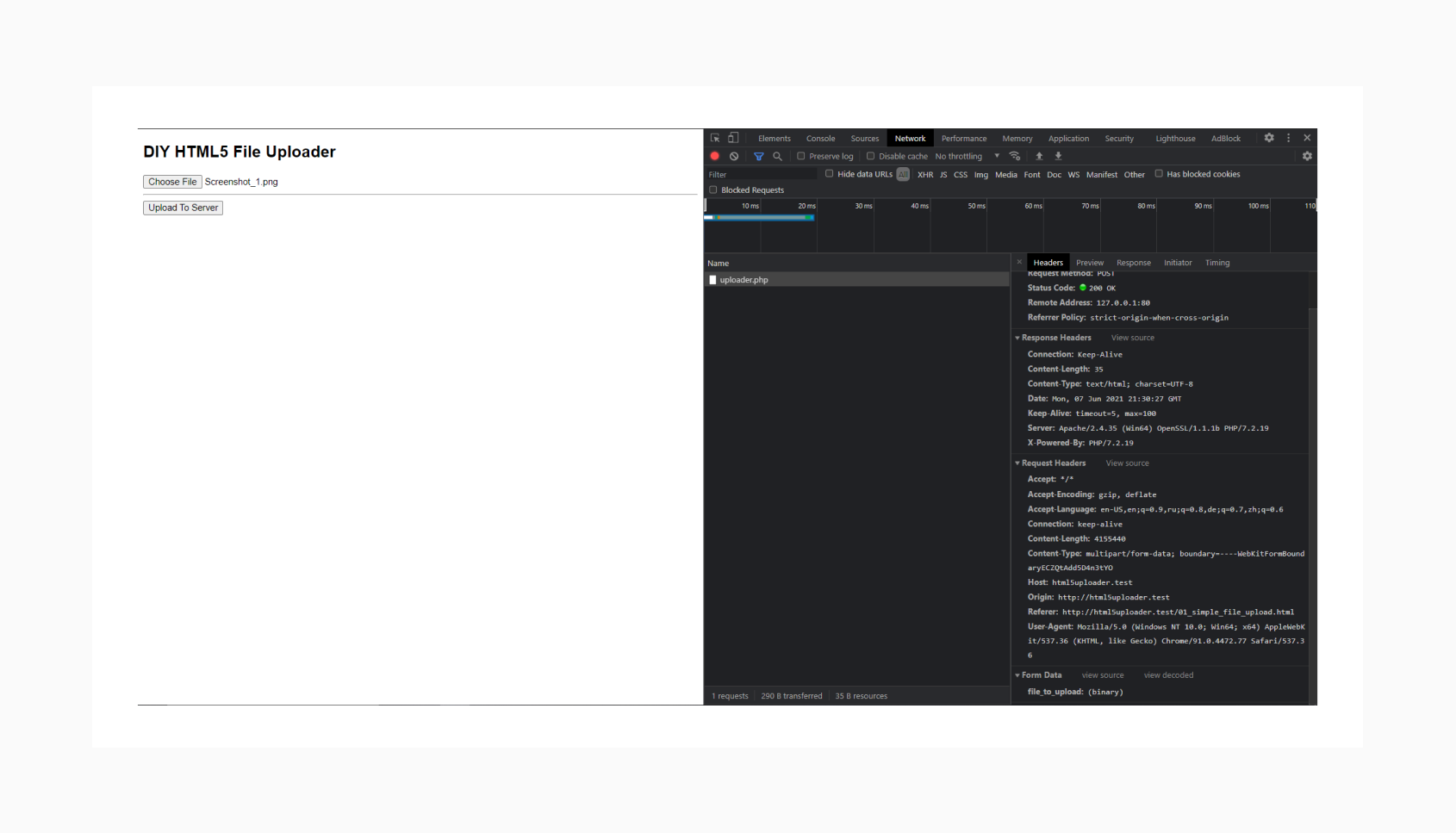The image size is (1456, 833).
Task: Select the Inspect element picker tool
Action: click(714, 138)
